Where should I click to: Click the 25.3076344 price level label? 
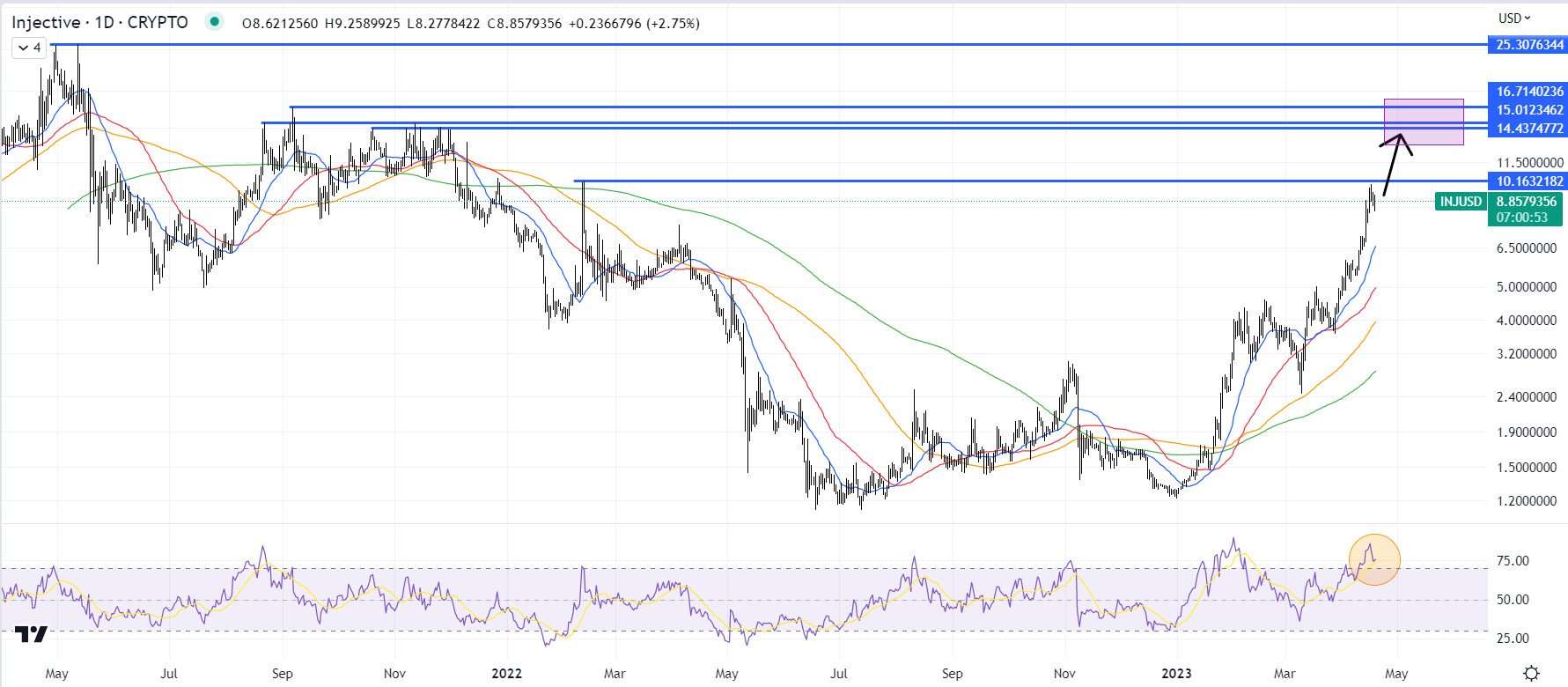point(1528,44)
